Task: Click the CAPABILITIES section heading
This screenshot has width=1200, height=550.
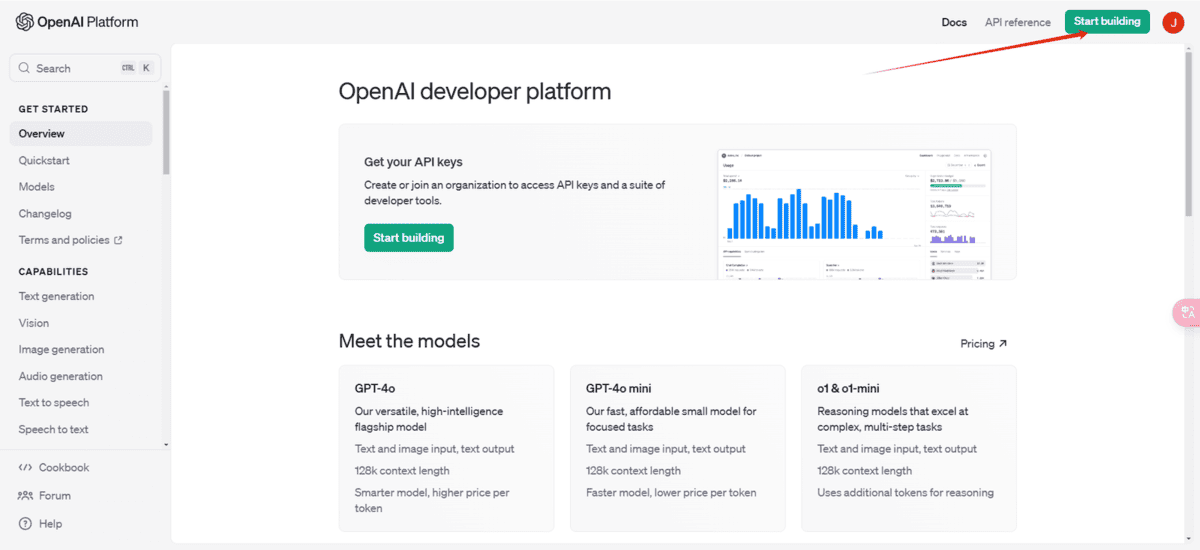Action: point(53,272)
